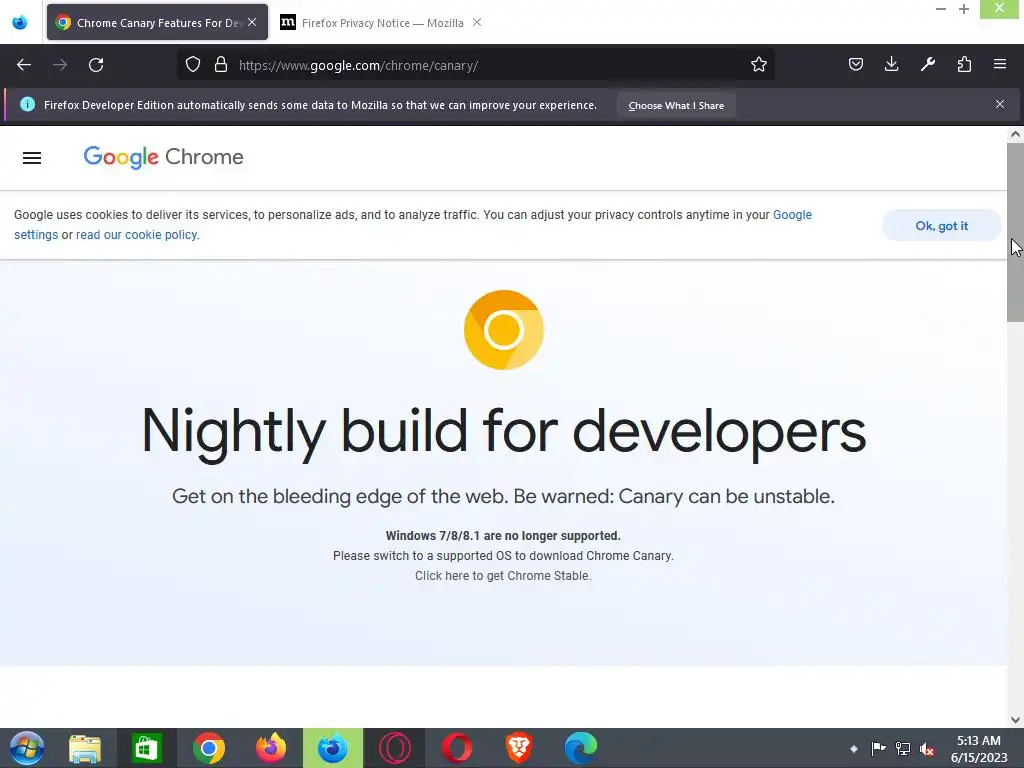This screenshot has width=1024, height=768.
Task: Reload the current page
Action: 96,65
